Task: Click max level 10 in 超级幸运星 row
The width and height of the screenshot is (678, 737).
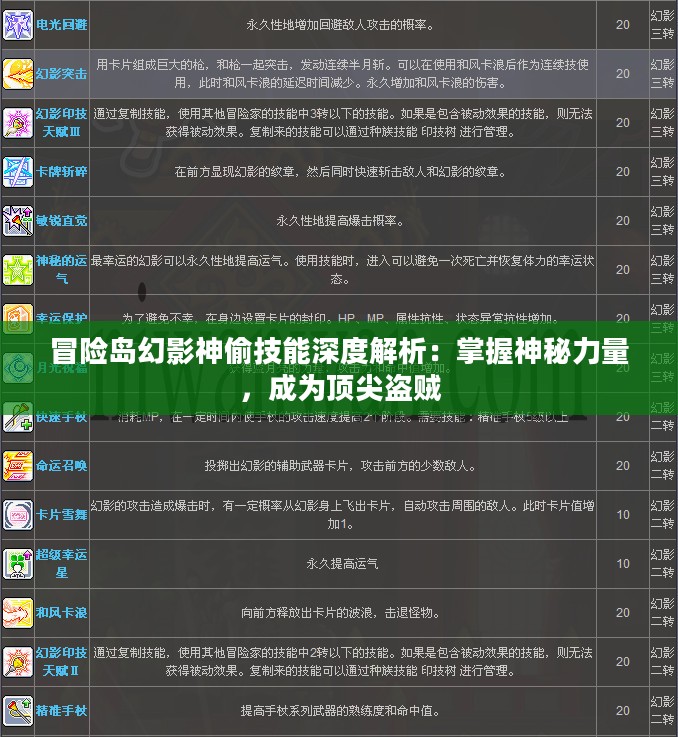Action: 623,564
